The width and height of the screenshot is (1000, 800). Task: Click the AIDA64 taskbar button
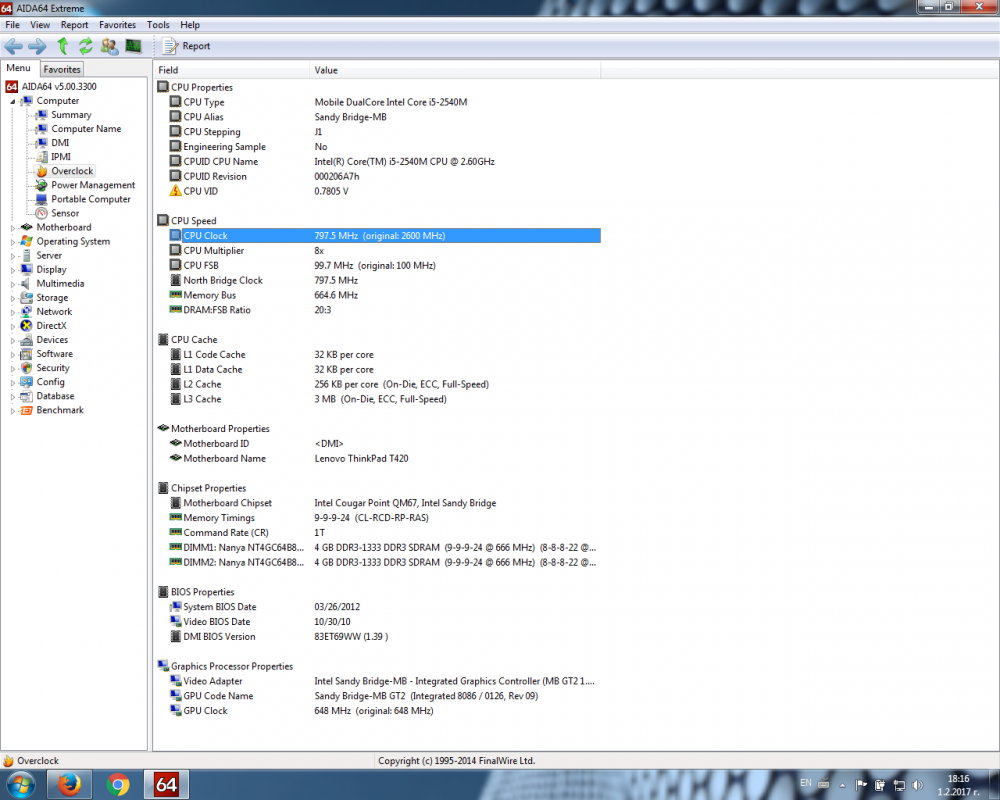pos(166,784)
